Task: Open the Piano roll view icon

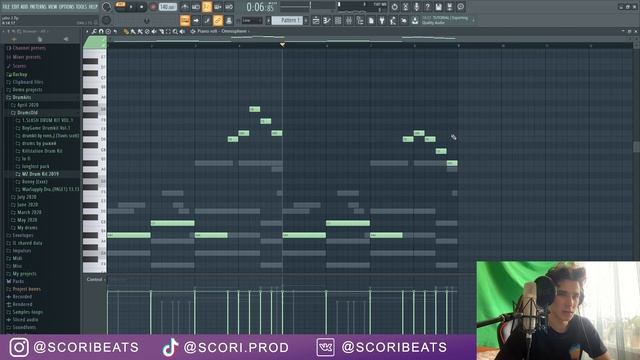Action: (x=327, y=20)
